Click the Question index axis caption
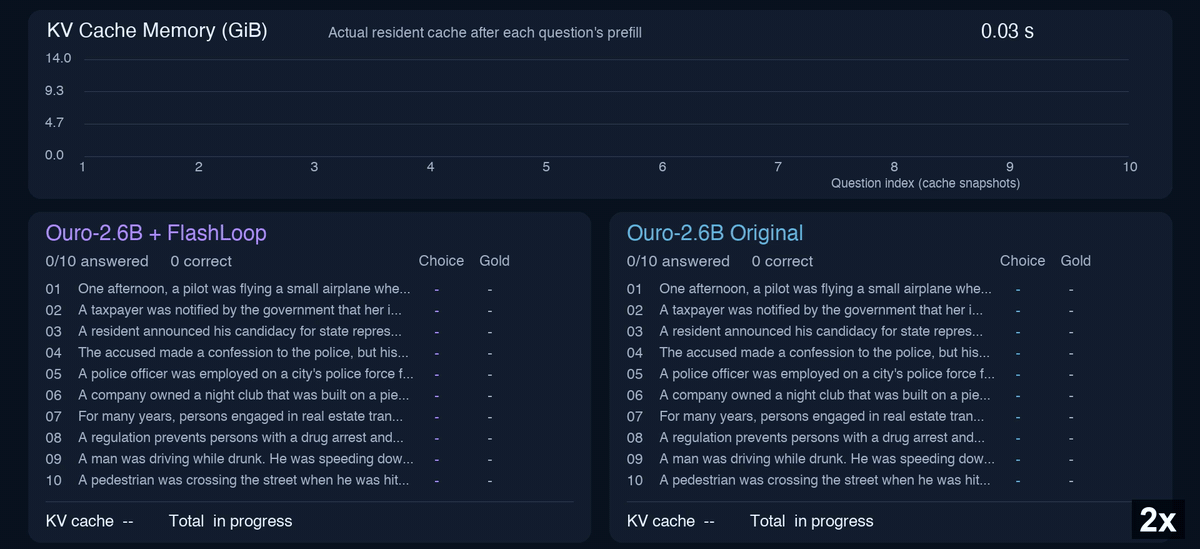The height and width of the screenshot is (549, 1200). click(x=925, y=184)
